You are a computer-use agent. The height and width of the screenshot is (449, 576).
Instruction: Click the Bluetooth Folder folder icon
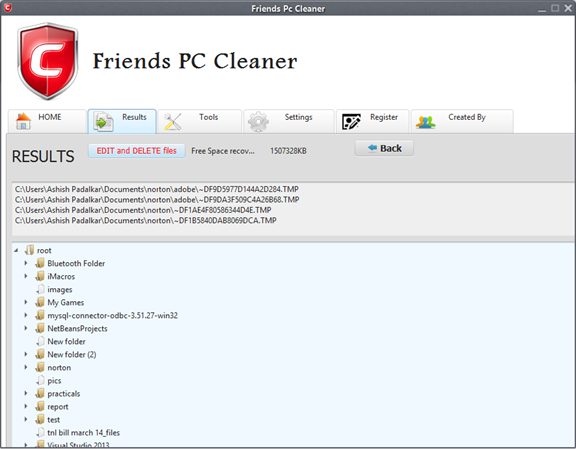(40, 263)
